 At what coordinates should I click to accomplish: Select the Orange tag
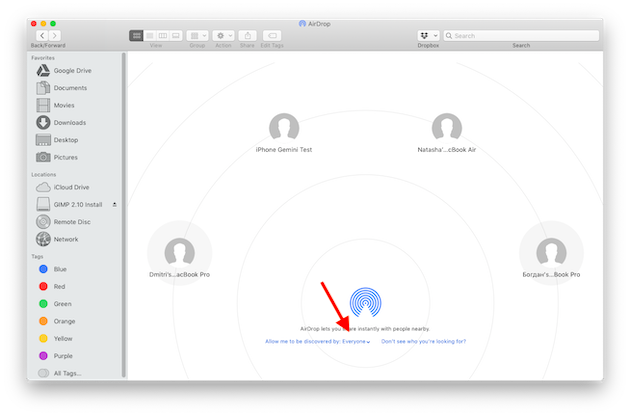pyautogui.click(x=57, y=321)
